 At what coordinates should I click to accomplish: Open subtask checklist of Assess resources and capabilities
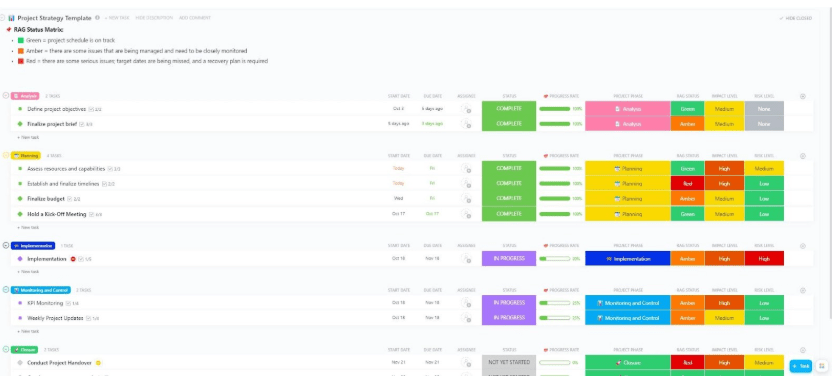coord(114,169)
